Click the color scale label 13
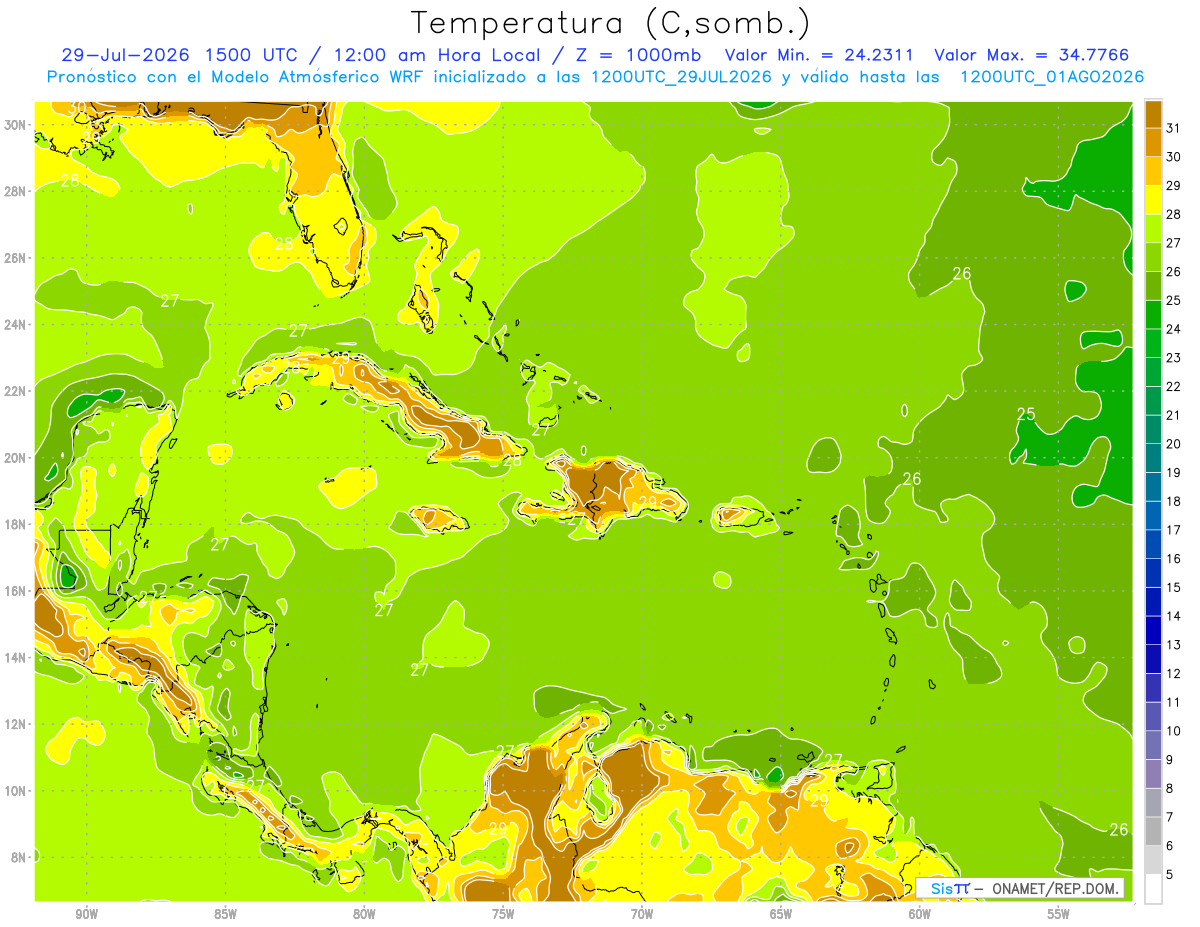 pyautogui.click(x=1173, y=644)
